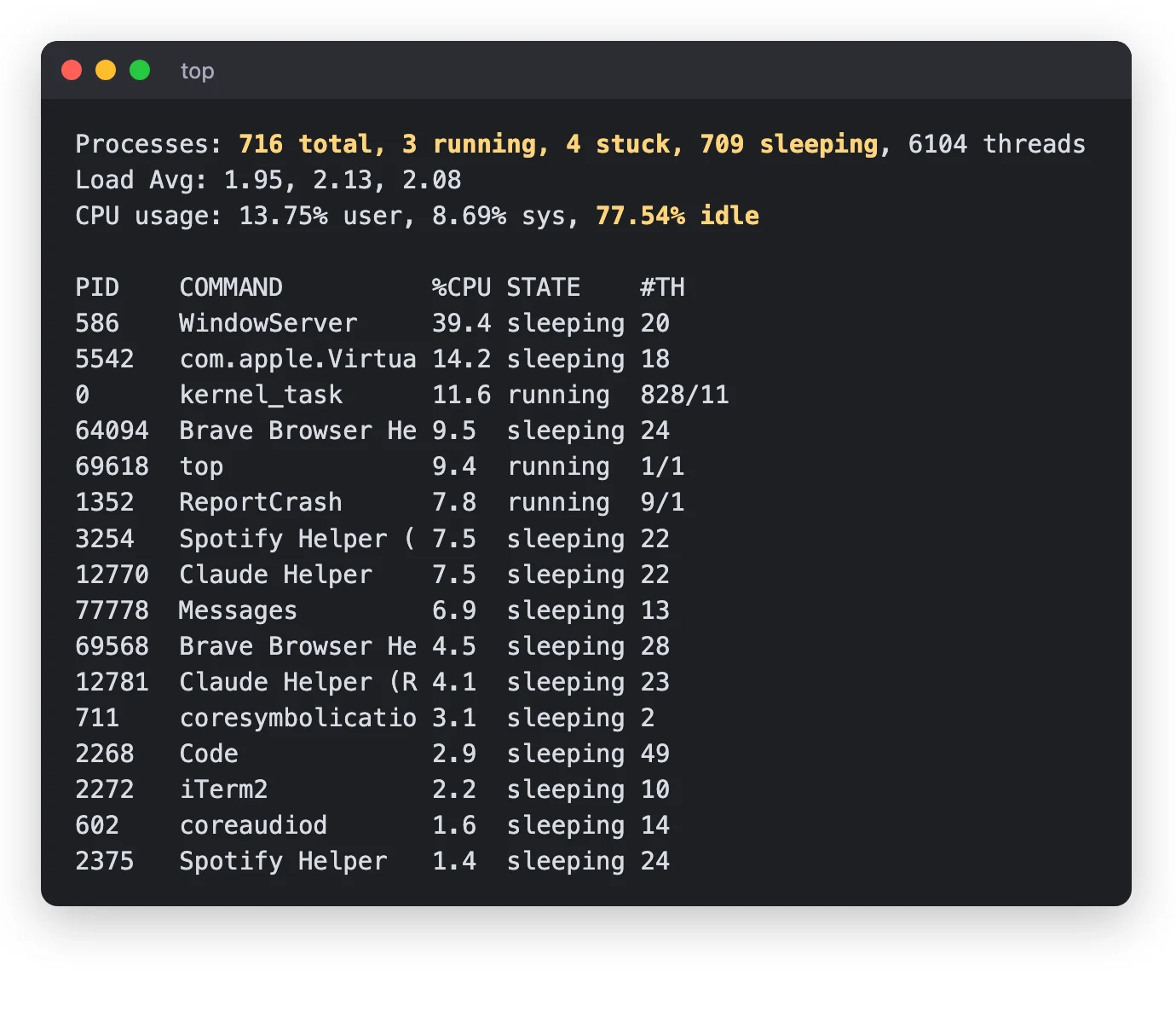Viewport: 1176px width, 1023px height.
Task: Click the PID 586 cell
Action: 97,323
